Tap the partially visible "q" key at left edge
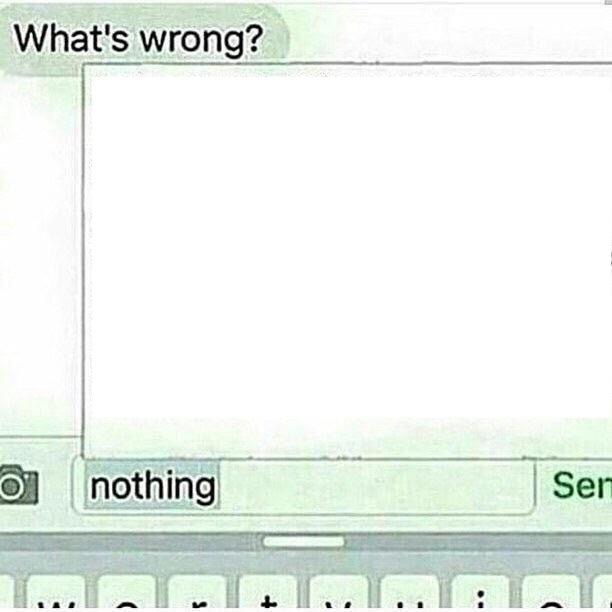The image size is (612, 612). 7,592
